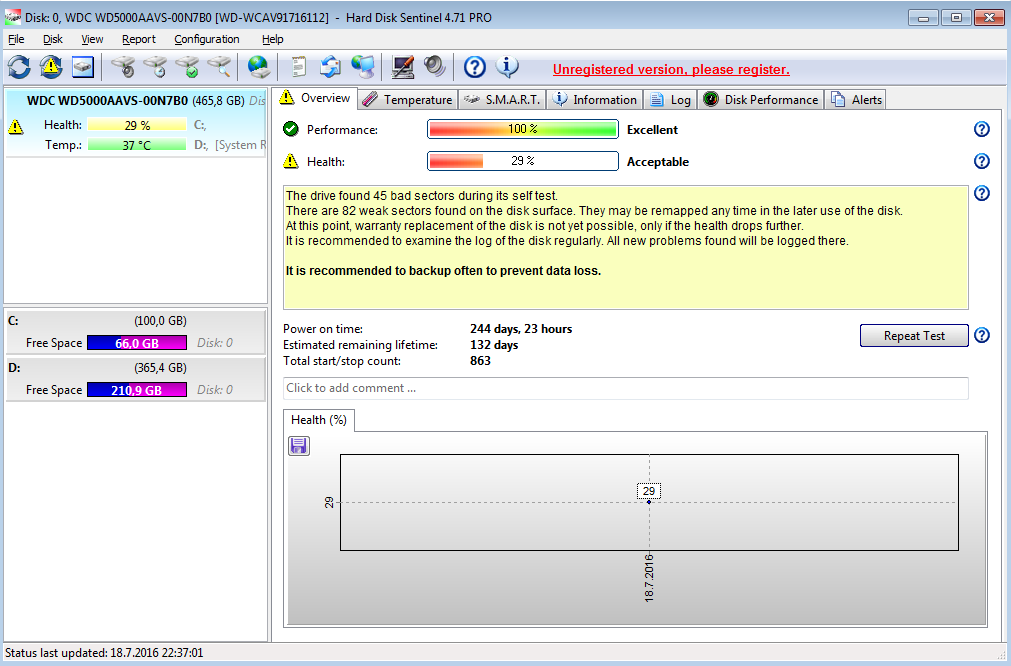Switch to the Information tab
The width and height of the screenshot is (1011, 666).
click(595, 100)
